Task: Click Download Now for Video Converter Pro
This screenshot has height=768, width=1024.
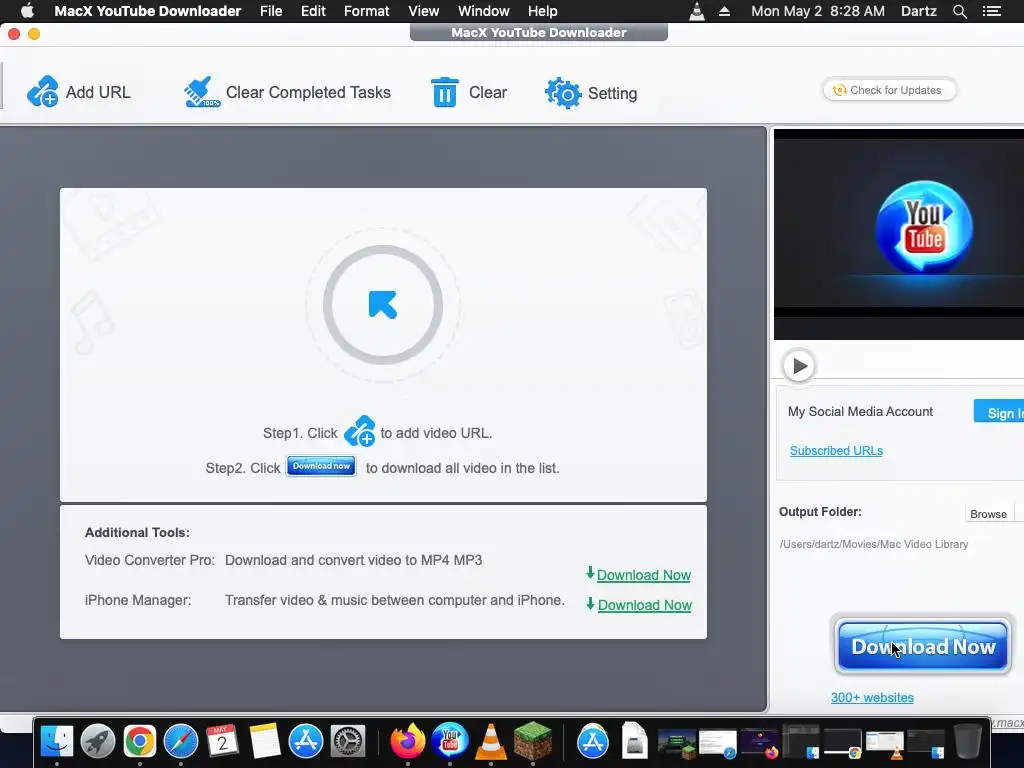Action: tap(643, 575)
